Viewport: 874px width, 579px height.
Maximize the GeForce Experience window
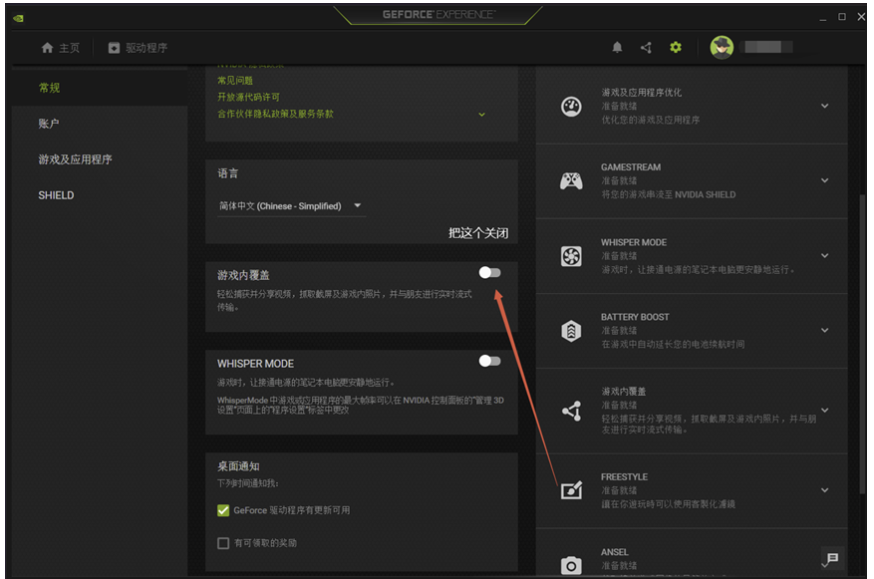[842, 17]
